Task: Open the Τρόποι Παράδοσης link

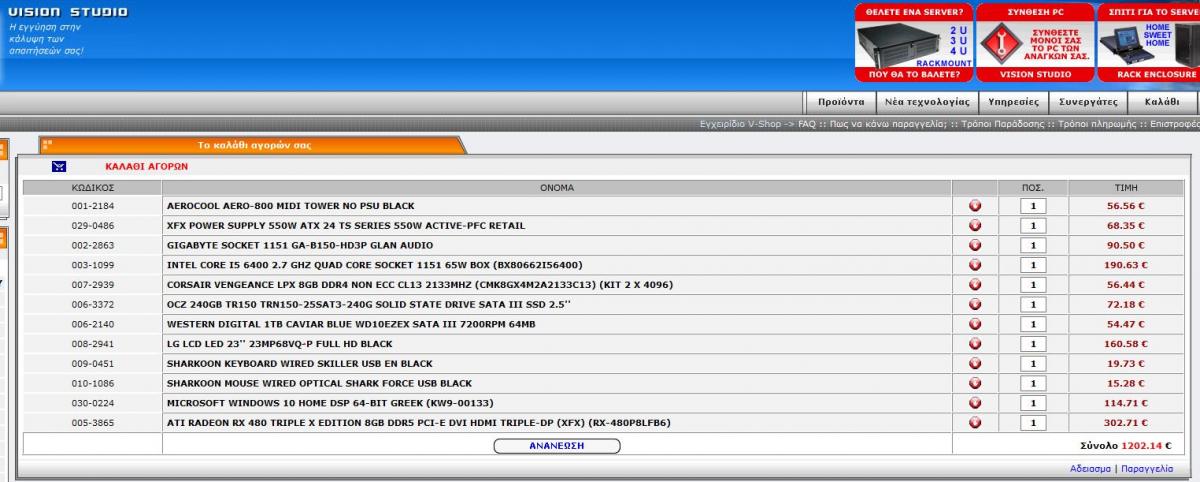Action: click(x=1004, y=125)
